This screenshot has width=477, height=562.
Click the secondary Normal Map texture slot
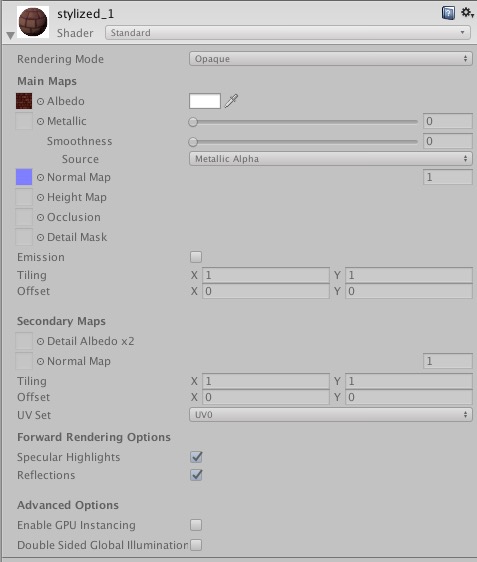coord(24,361)
